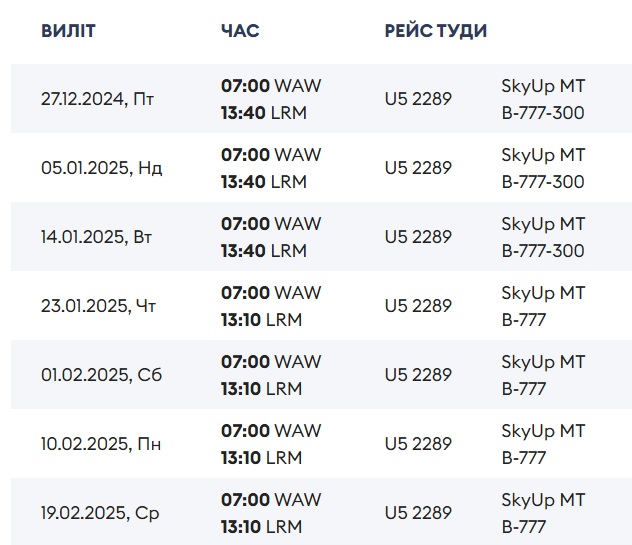Pick the 23.01.2025, Чт departure date
Screen dimensions: 632x545
click(x=99, y=306)
